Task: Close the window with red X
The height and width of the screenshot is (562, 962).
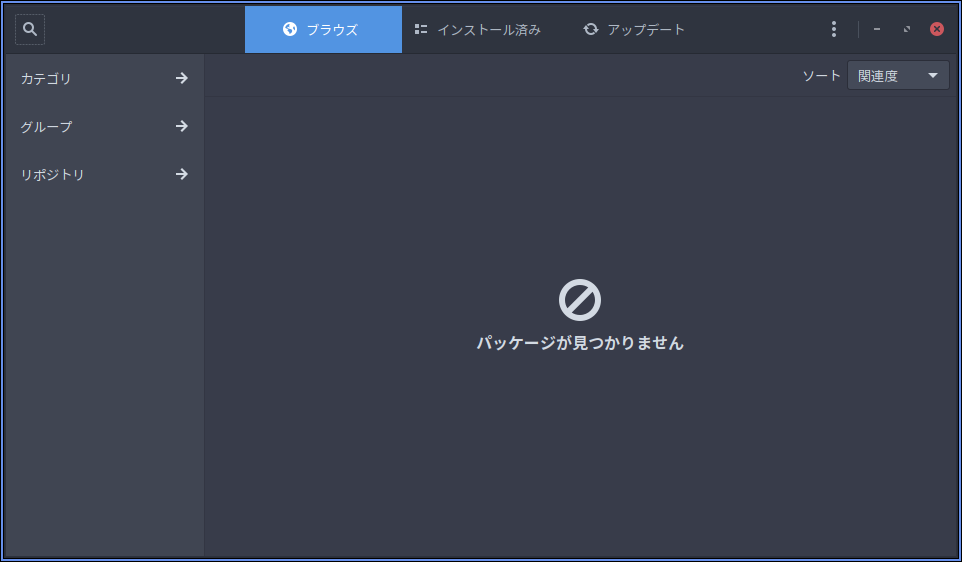Action: pyautogui.click(x=937, y=29)
